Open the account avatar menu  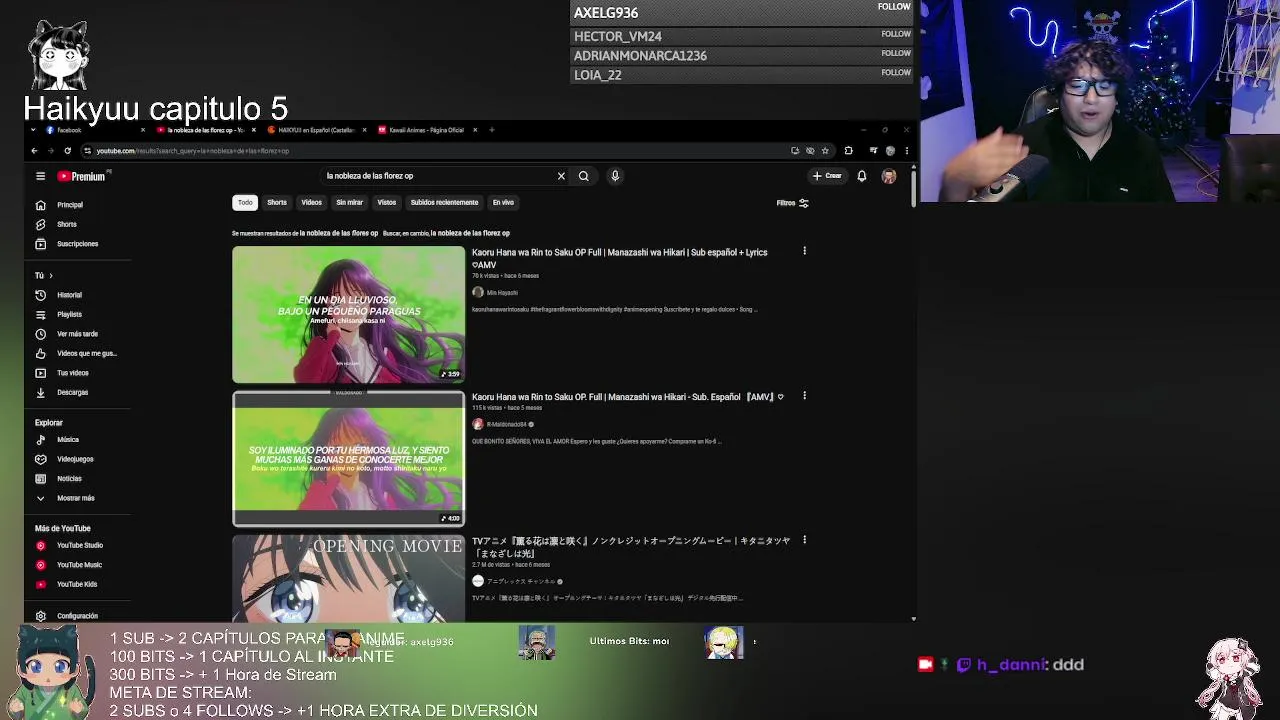coord(889,176)
